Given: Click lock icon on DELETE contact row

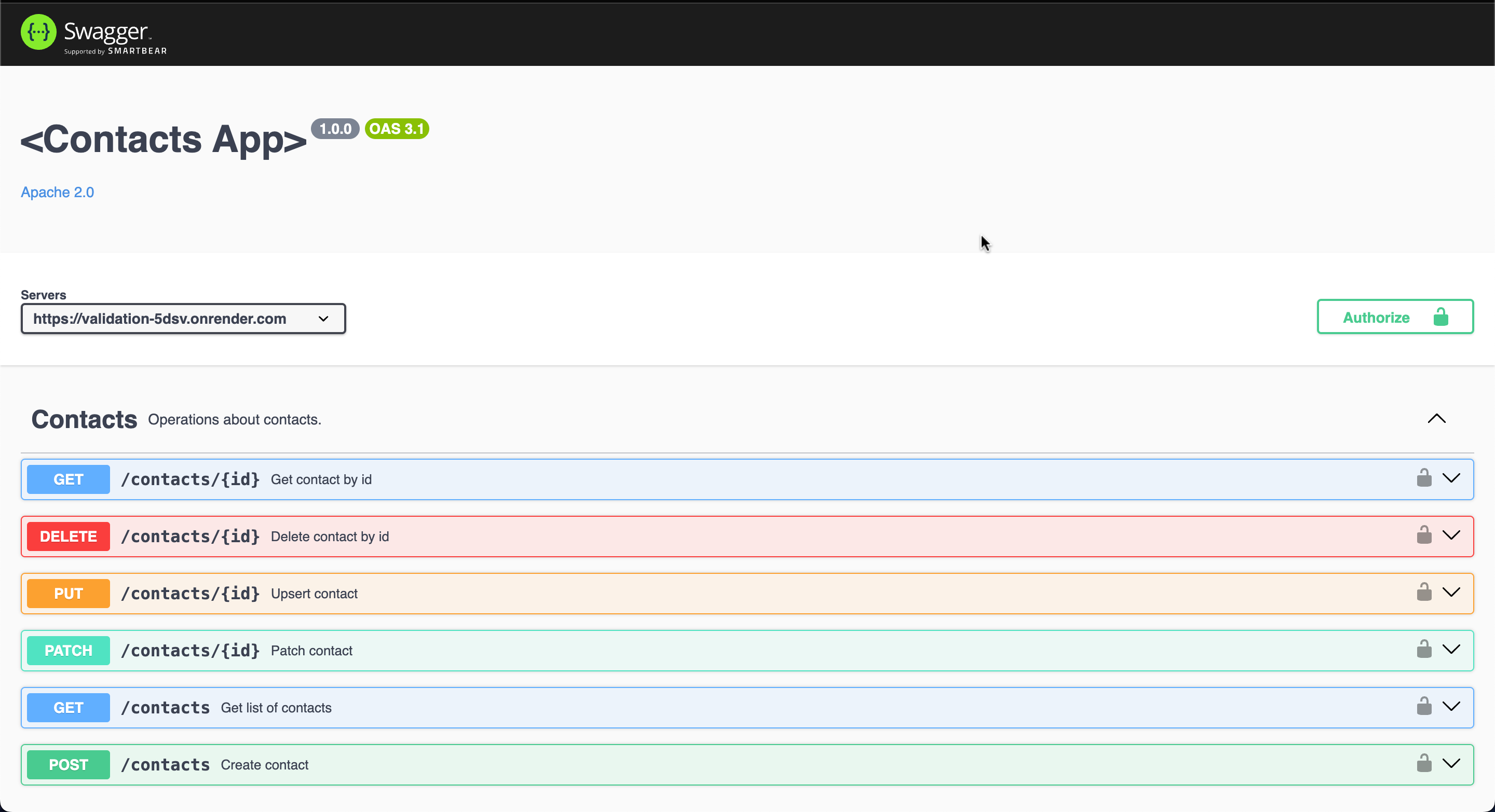Looking at the screenshot, I should pyautogui.click(x=1423, y=535).
